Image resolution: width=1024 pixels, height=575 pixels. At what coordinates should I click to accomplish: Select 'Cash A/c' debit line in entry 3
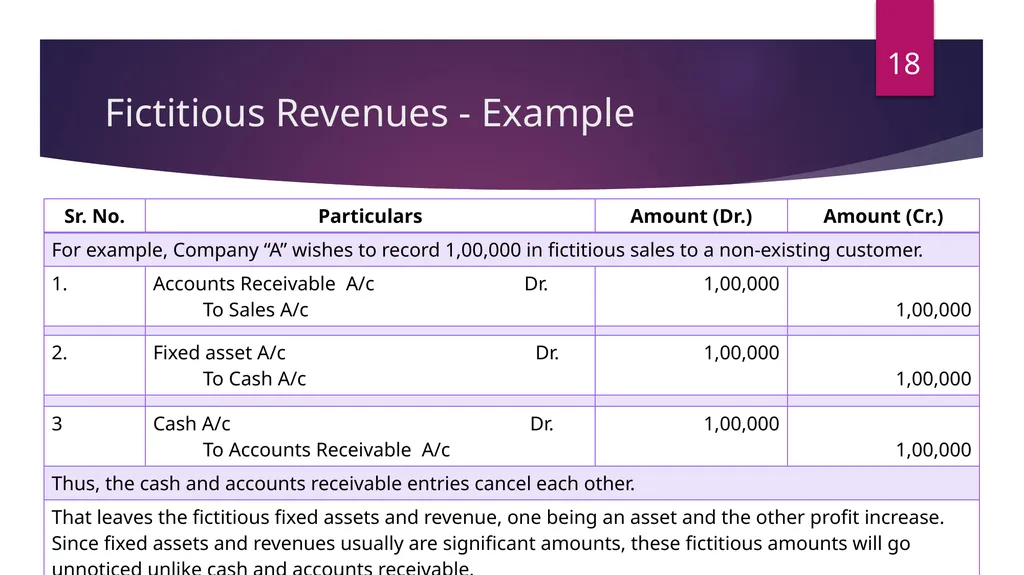click(191, 423)
